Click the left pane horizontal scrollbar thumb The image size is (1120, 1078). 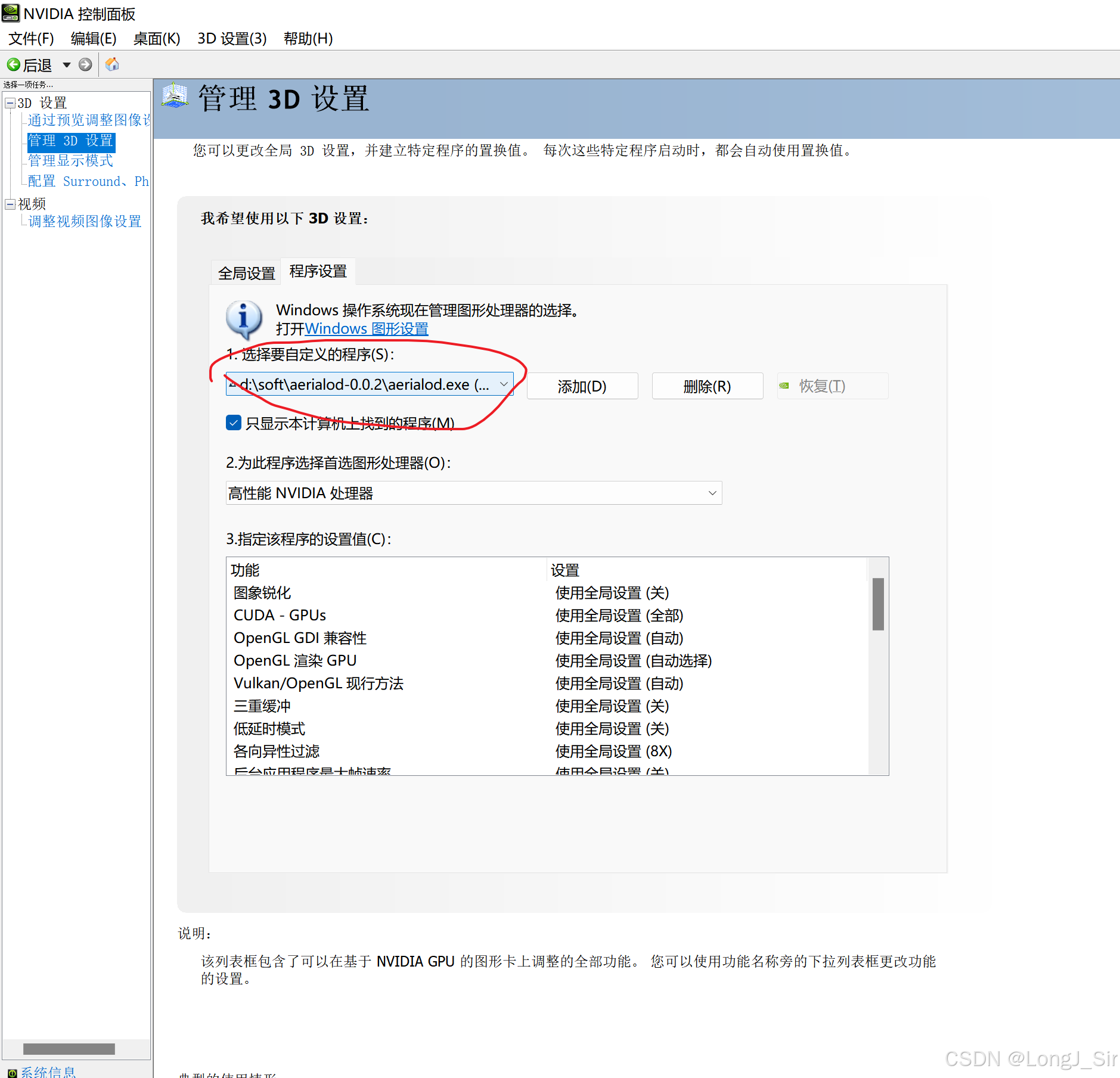[x=69, y=1049]
